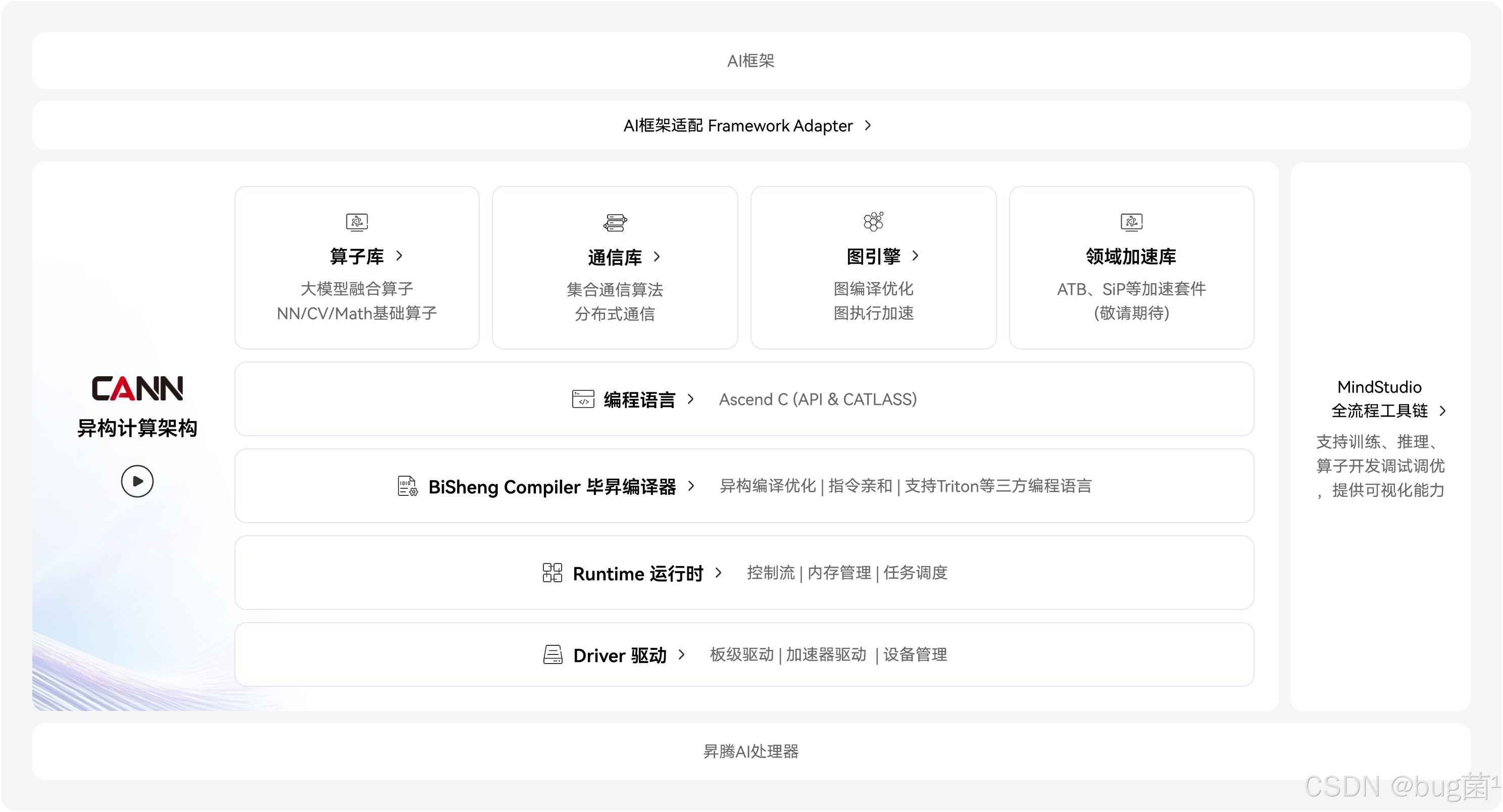The height and width of the screenshot is (812, 1503).
Task: Click the BiSheng Compiler document icon
Action: click(407, 486)
